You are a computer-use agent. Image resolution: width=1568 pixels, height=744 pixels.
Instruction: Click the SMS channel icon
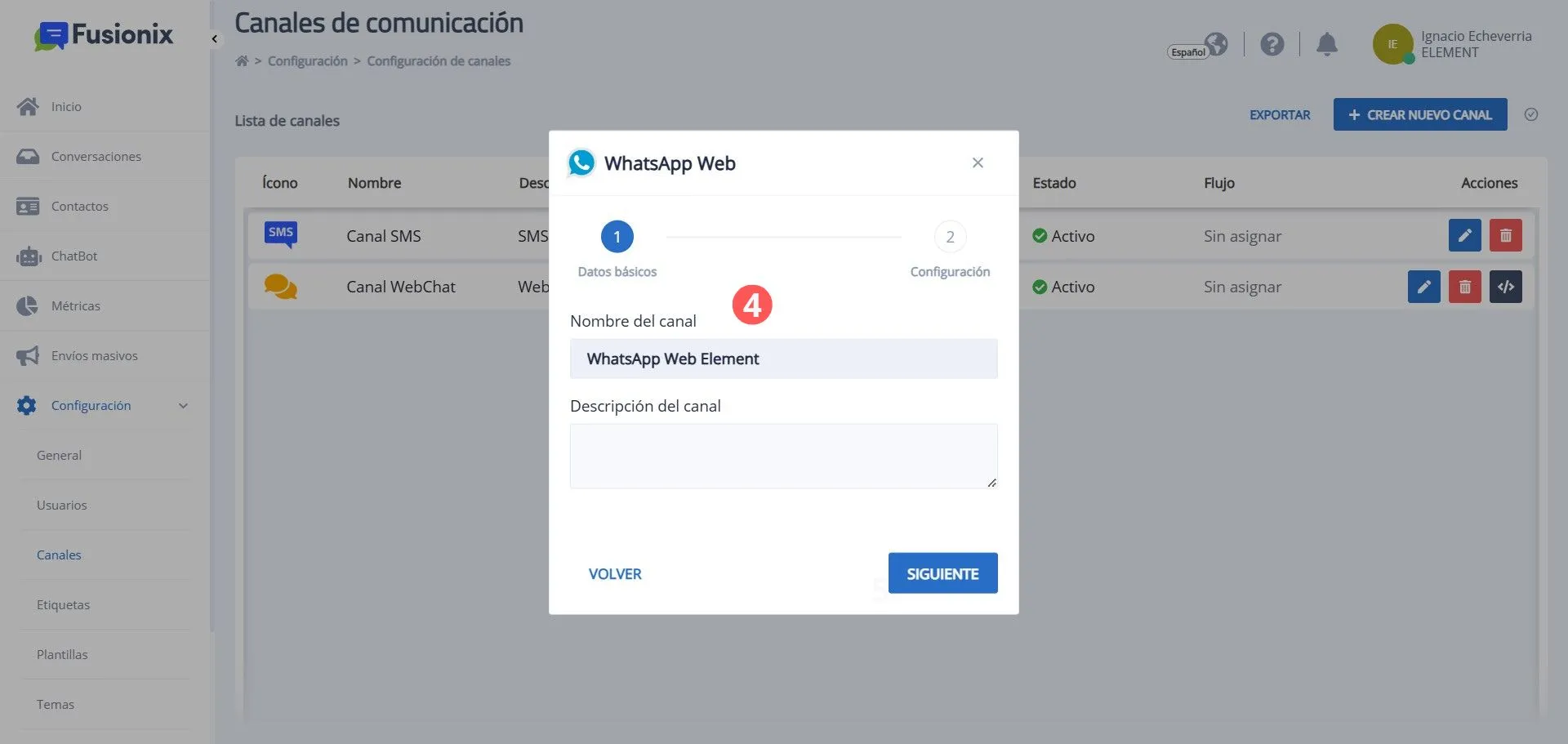click(x=281, y=234)
